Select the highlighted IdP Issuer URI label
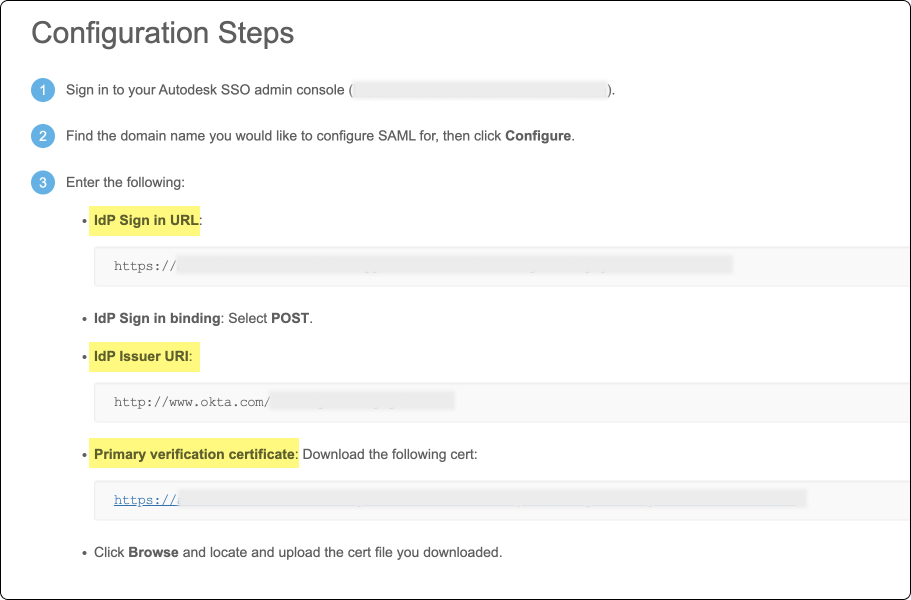The image size is (911, 600). point(145,356)
